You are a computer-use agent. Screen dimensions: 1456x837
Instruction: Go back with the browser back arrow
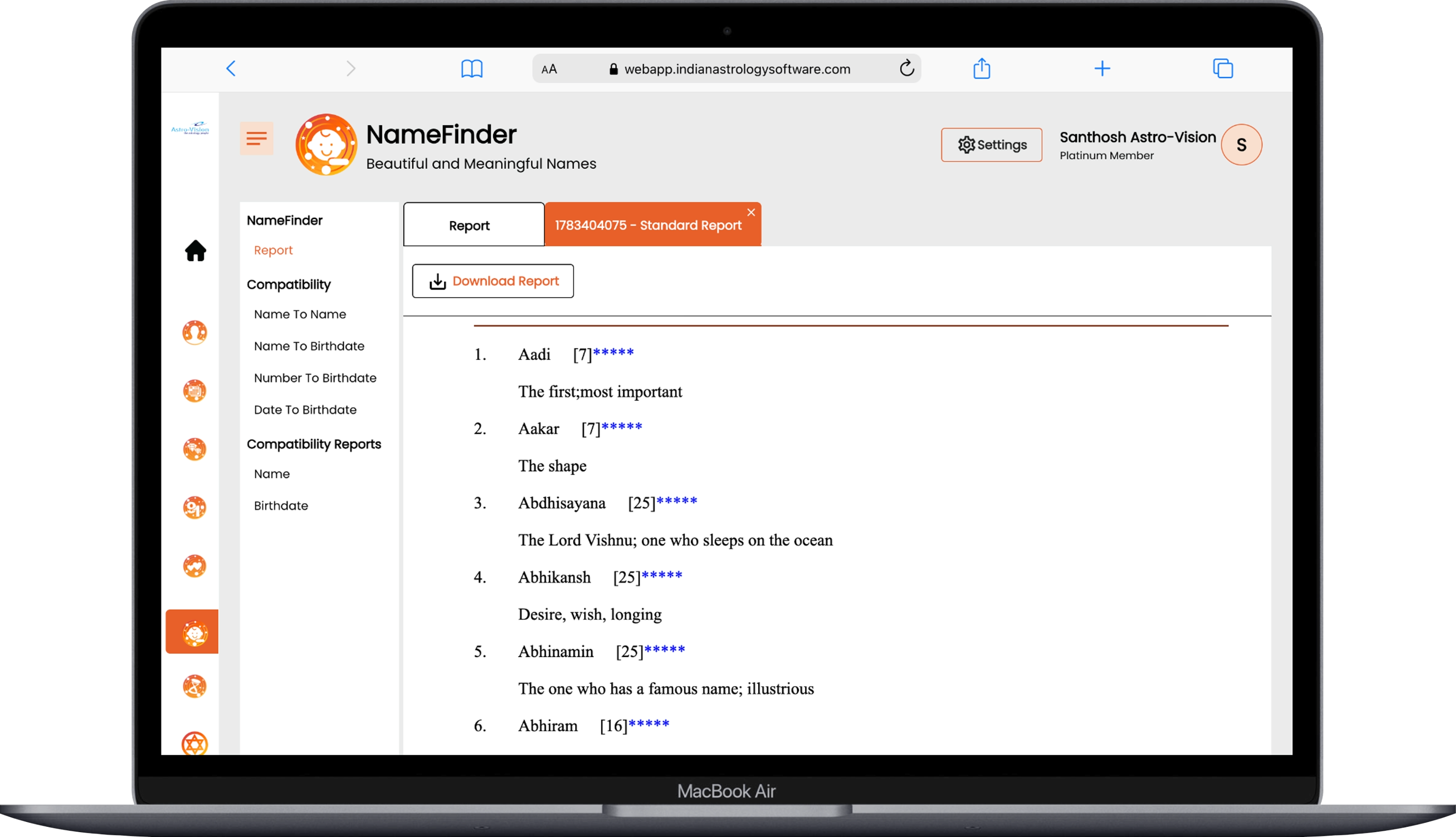[x=231, y=68]
